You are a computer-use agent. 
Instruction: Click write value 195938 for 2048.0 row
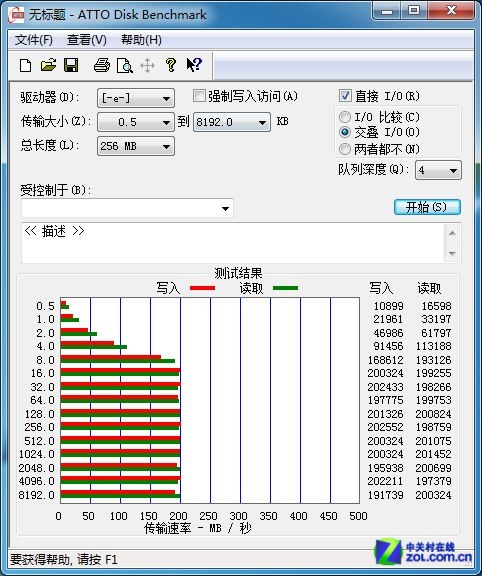(385, 468)
